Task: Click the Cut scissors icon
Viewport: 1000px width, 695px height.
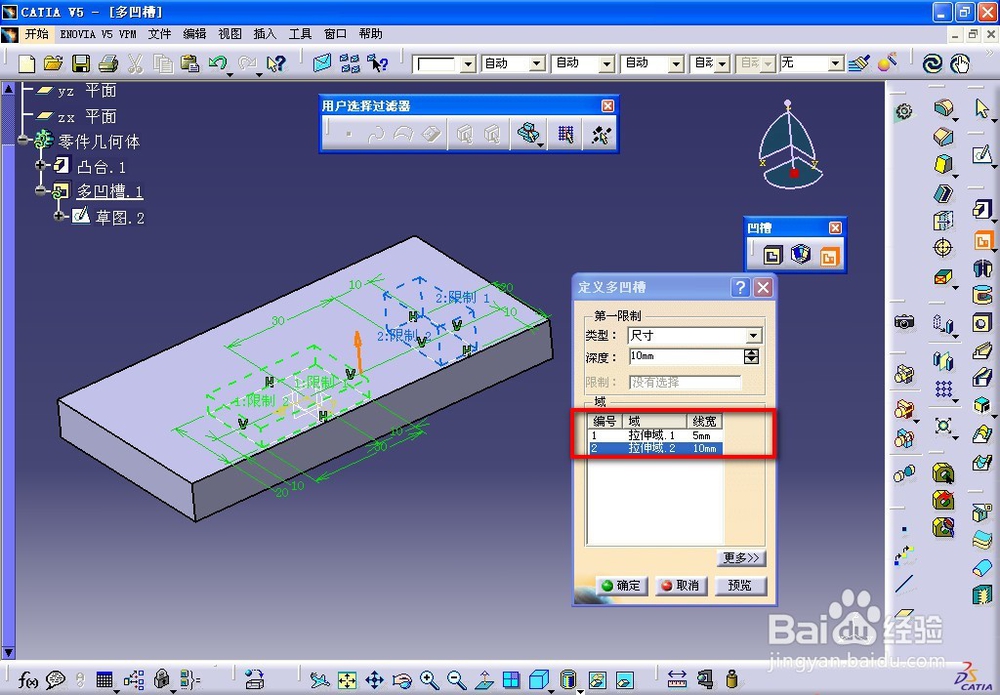Action: tap(135, 64)
